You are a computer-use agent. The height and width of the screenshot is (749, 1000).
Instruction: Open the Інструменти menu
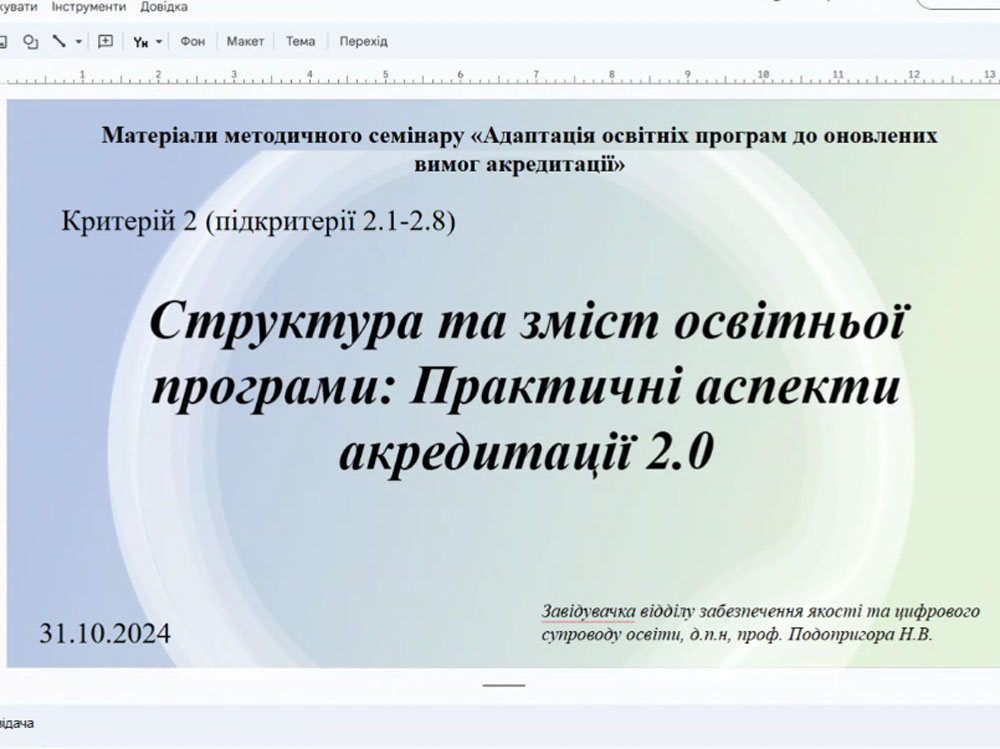point(89,7)
